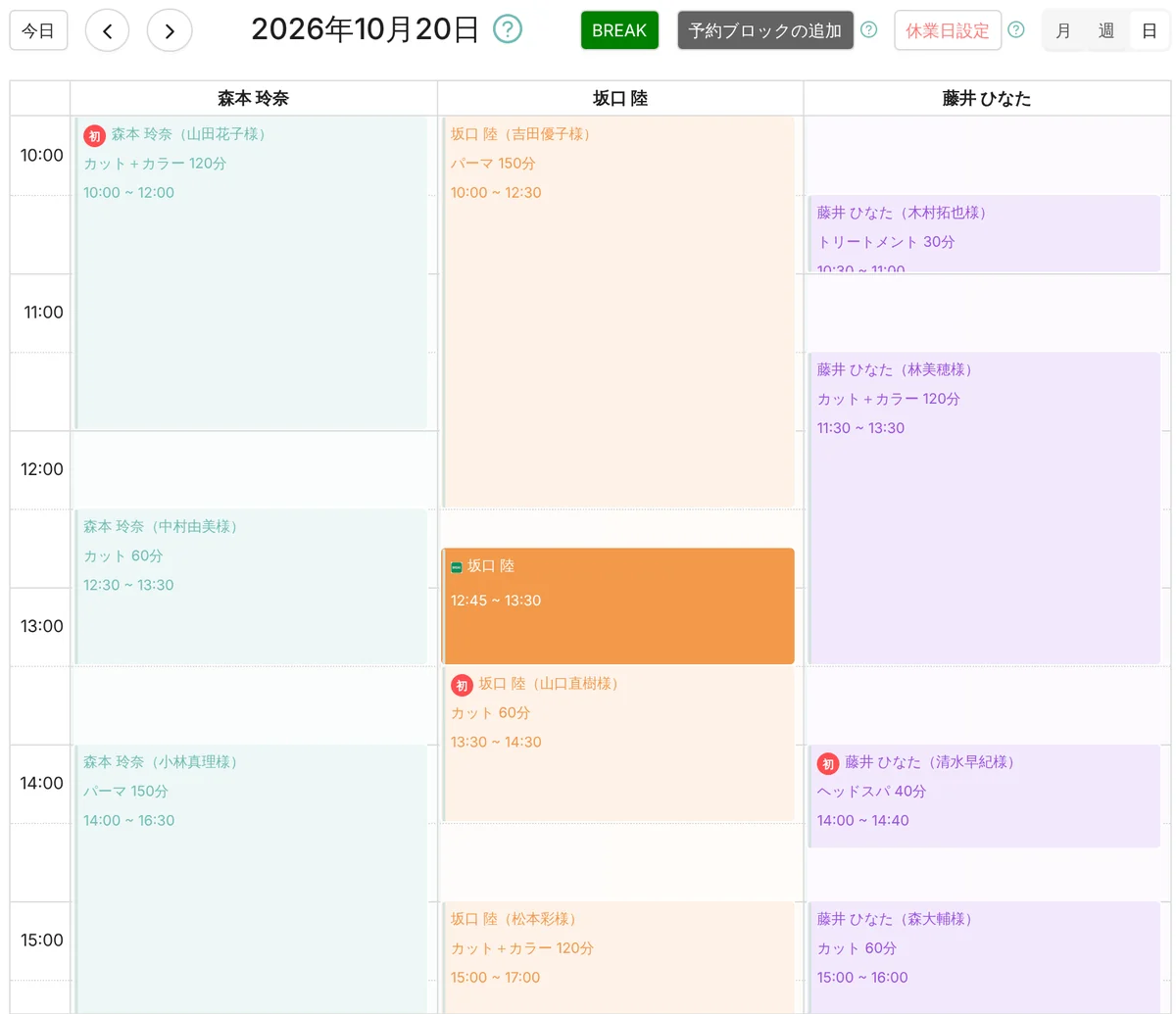1176x1014 pixels.
Task: Switch to the 月 month view
Action: tap(1063, 30)
